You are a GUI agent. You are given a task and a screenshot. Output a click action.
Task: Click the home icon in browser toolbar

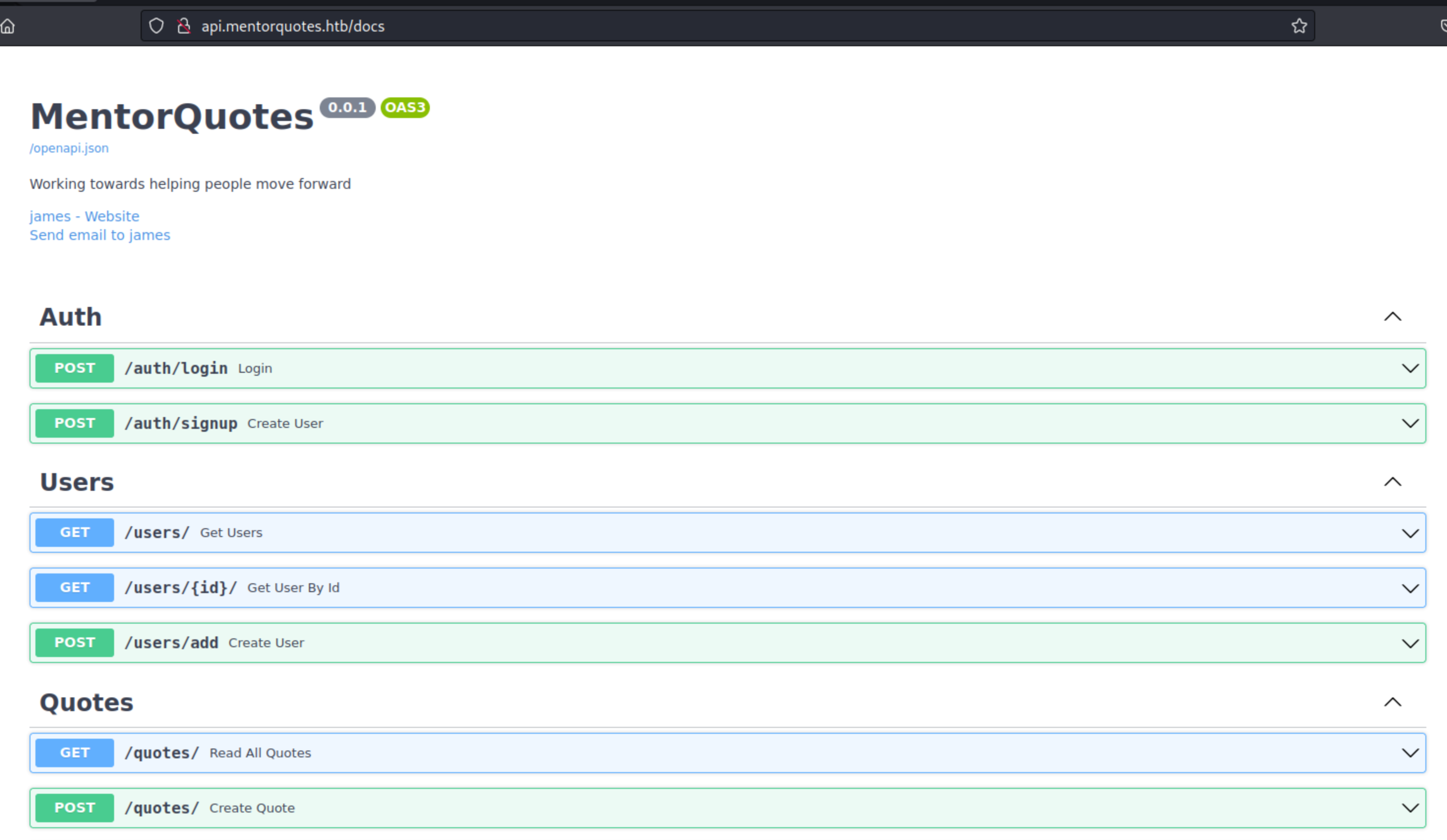[x=8, y=27]
